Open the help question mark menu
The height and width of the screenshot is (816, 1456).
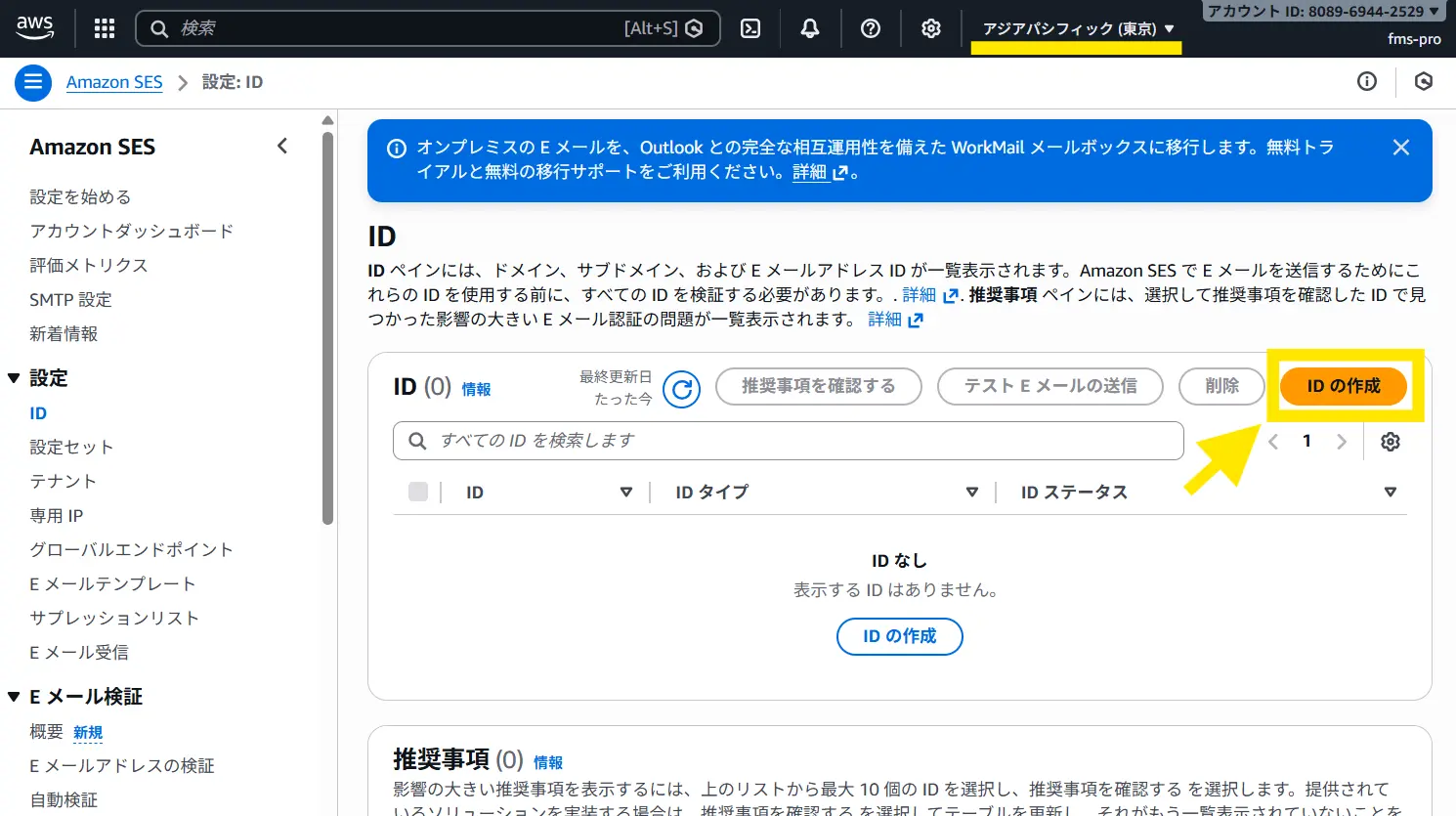(x=871, y=28)
